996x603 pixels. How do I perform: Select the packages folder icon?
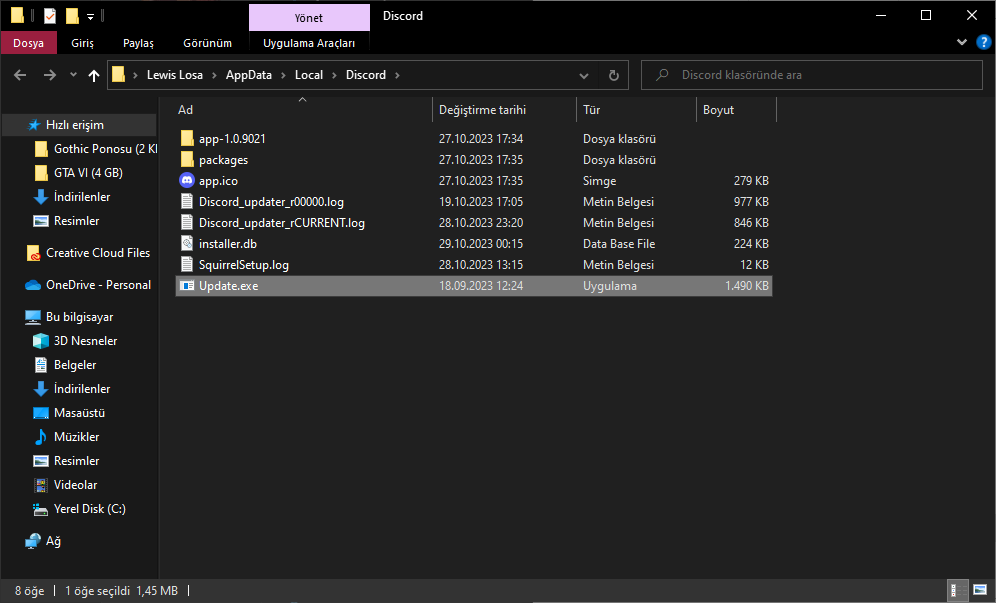click(x=187, y=159)
